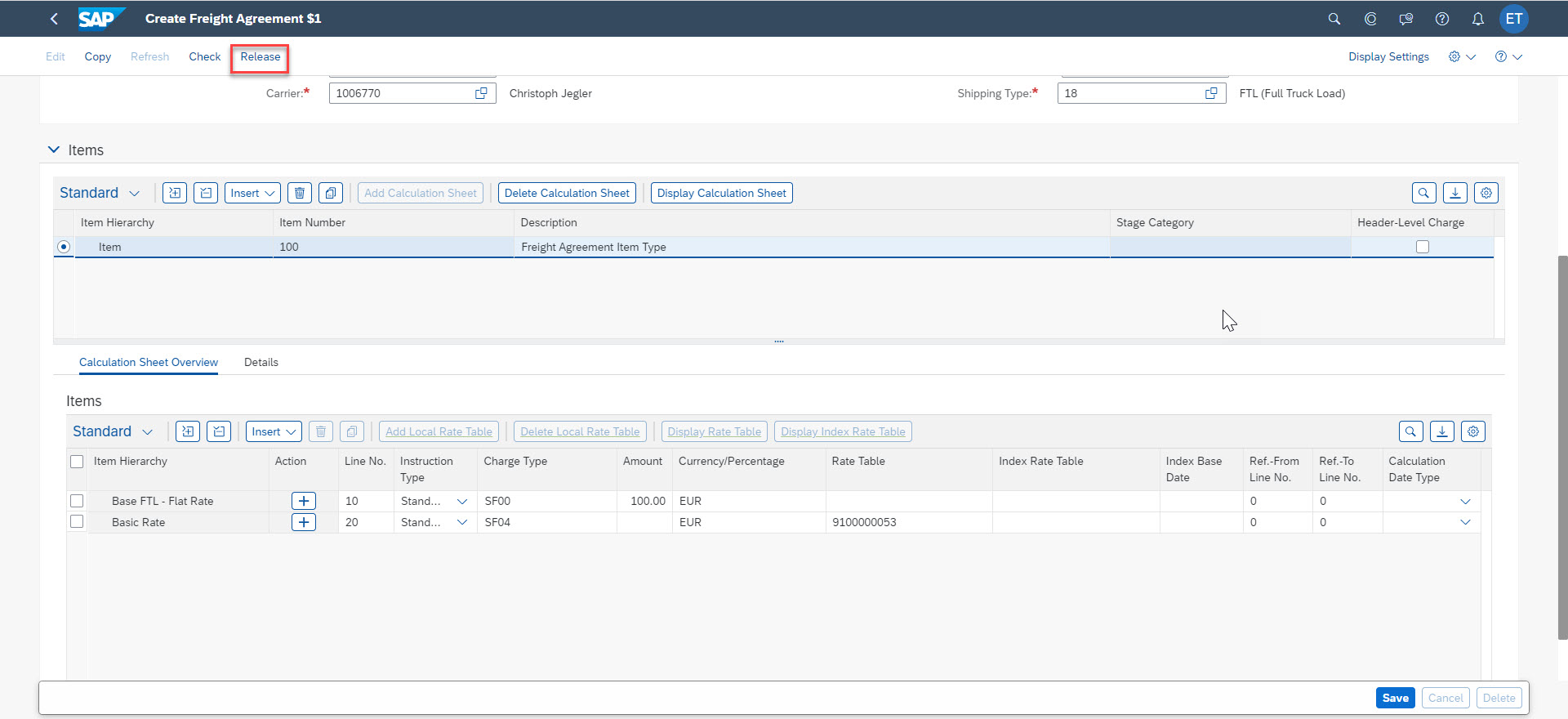Select radio button for Item 100
This screenshot has width=1568, height=719.
(x=64, y=247)
